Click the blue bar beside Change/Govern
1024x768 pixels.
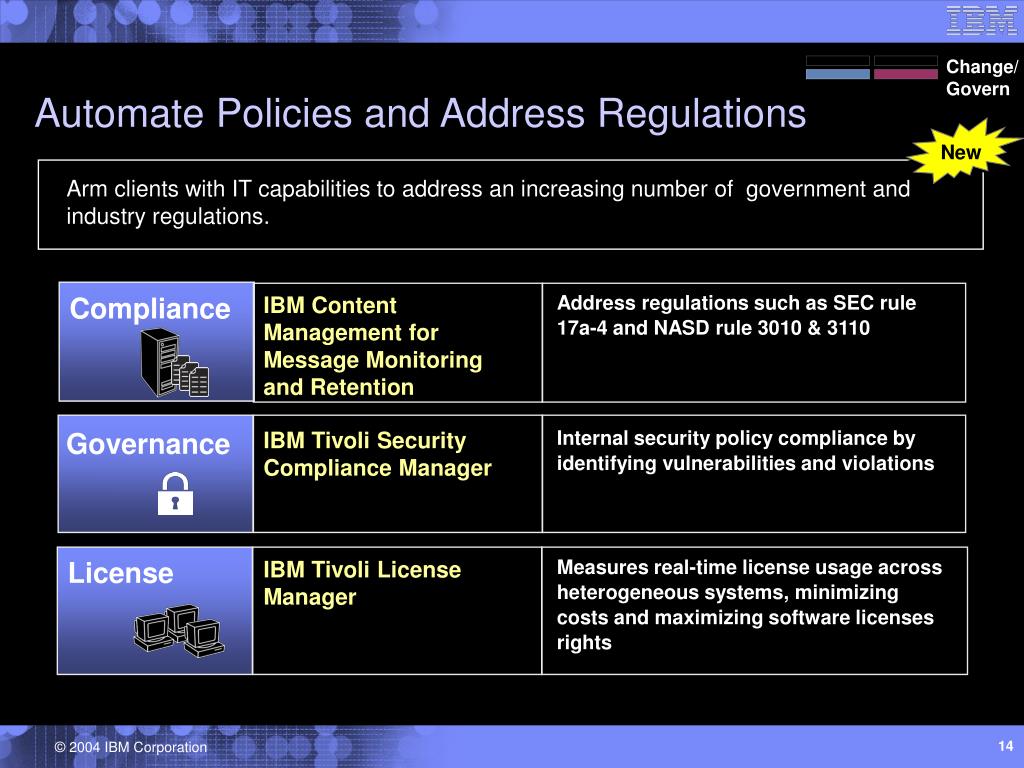[837, 74]
